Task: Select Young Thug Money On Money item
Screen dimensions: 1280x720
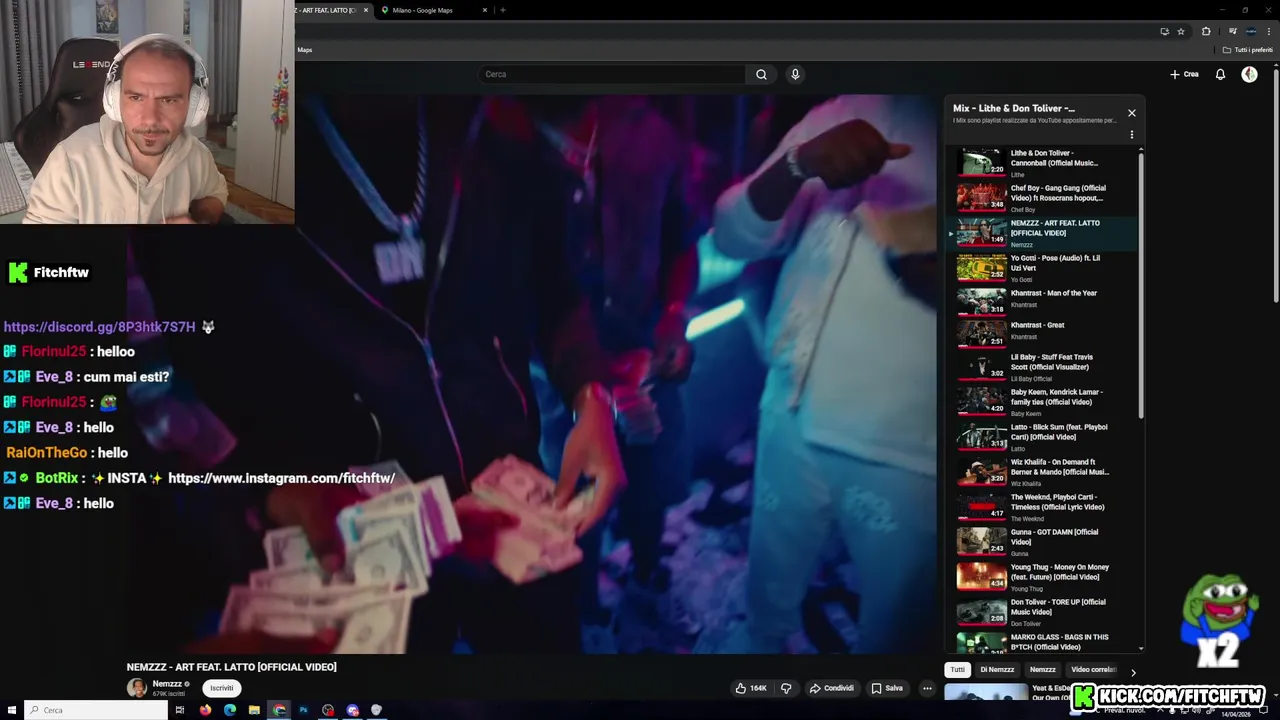Action: [1044, 577]
